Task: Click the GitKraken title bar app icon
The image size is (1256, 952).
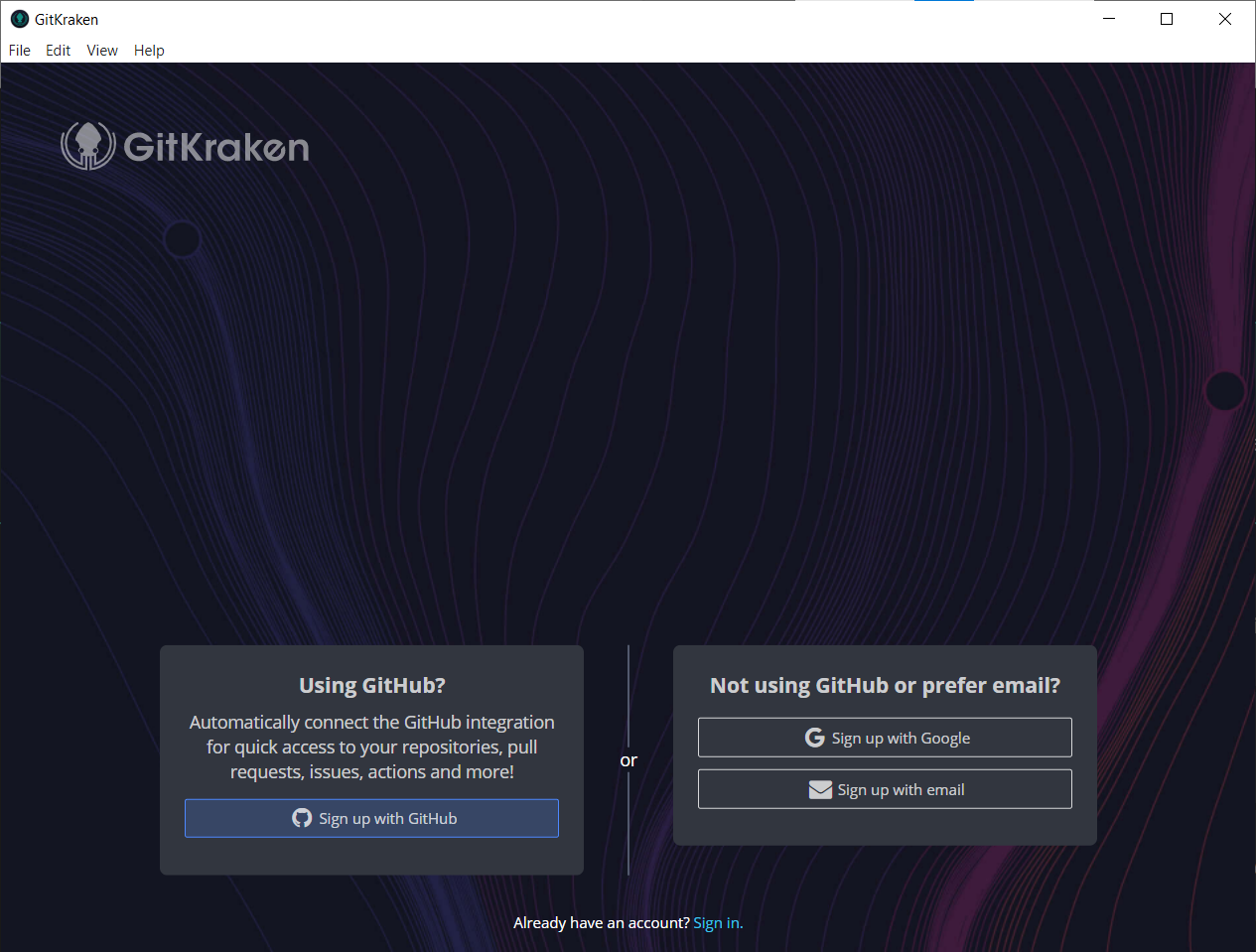Action: [19, 19]
